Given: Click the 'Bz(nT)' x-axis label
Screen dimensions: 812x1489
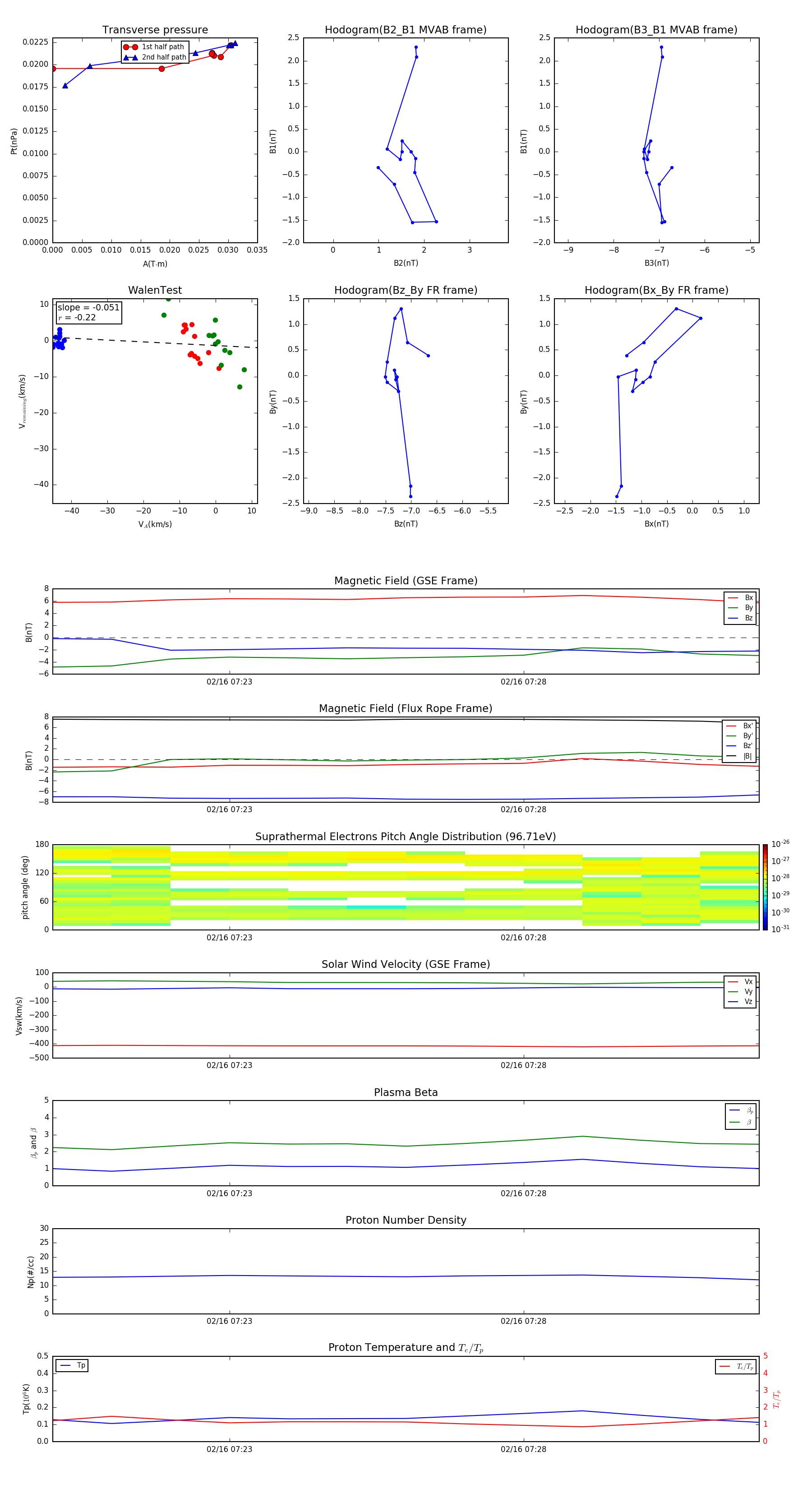Looking at the screenshot, I should point(406,524).
